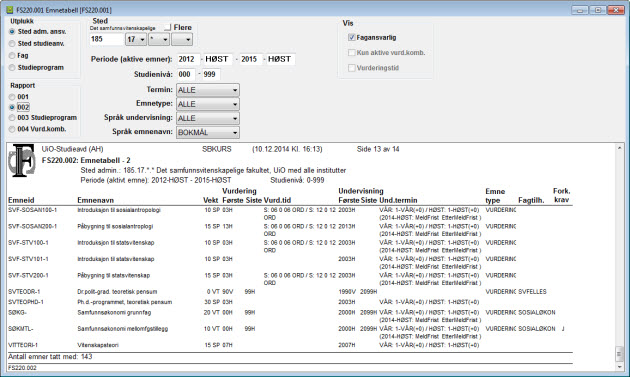Click 'Samfunnsøkonomi grunnfag' course name
Screen dimensions: 630x377
point(115,313)
